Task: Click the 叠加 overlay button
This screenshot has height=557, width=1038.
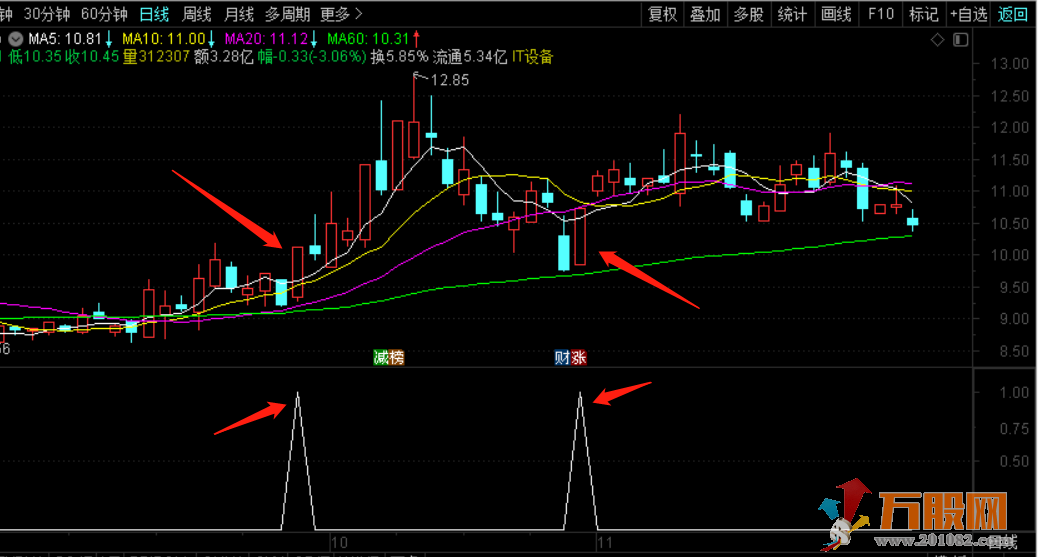Action: tap(706, 14)
